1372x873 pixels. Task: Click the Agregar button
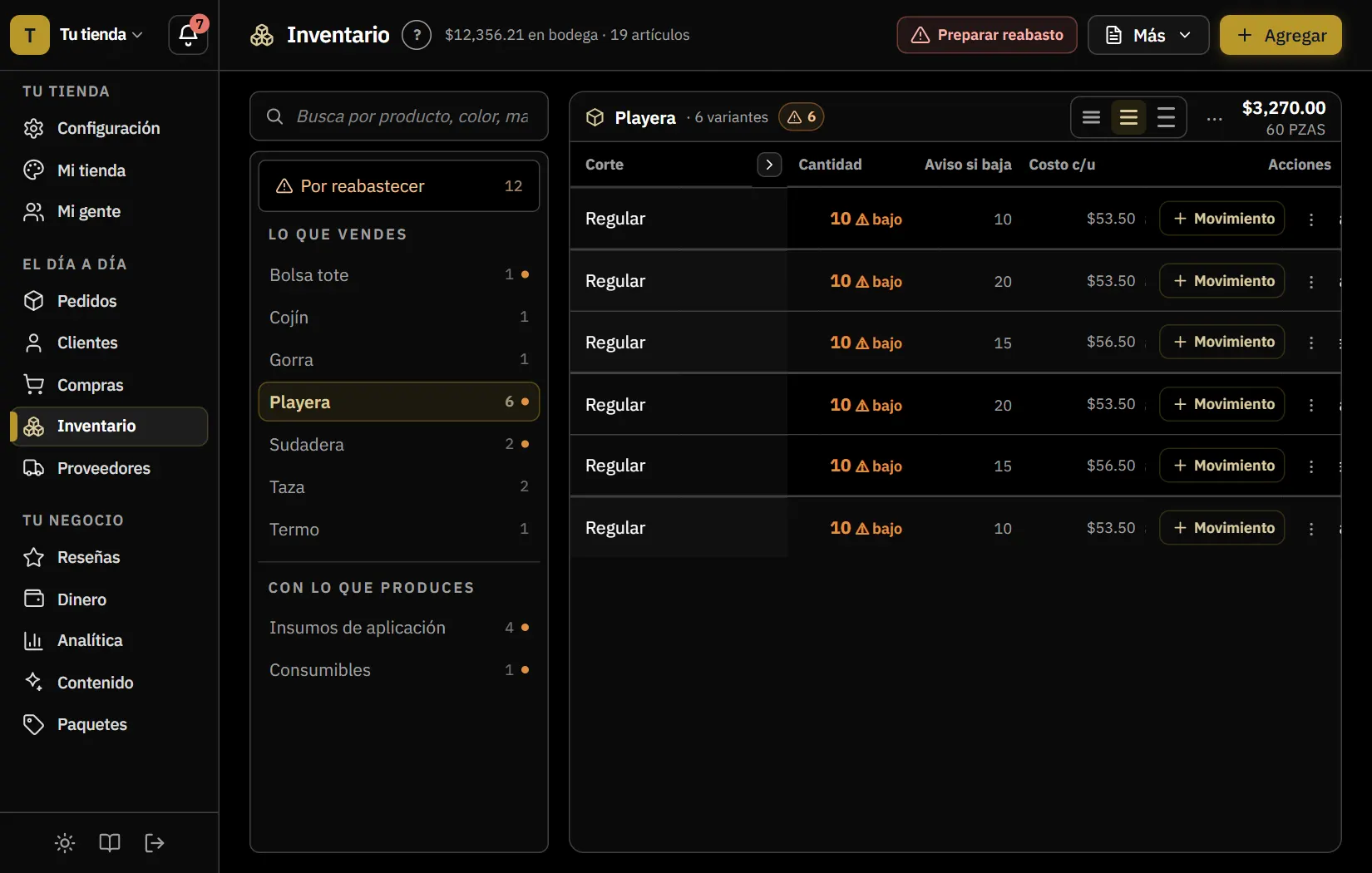[1281, 35]
